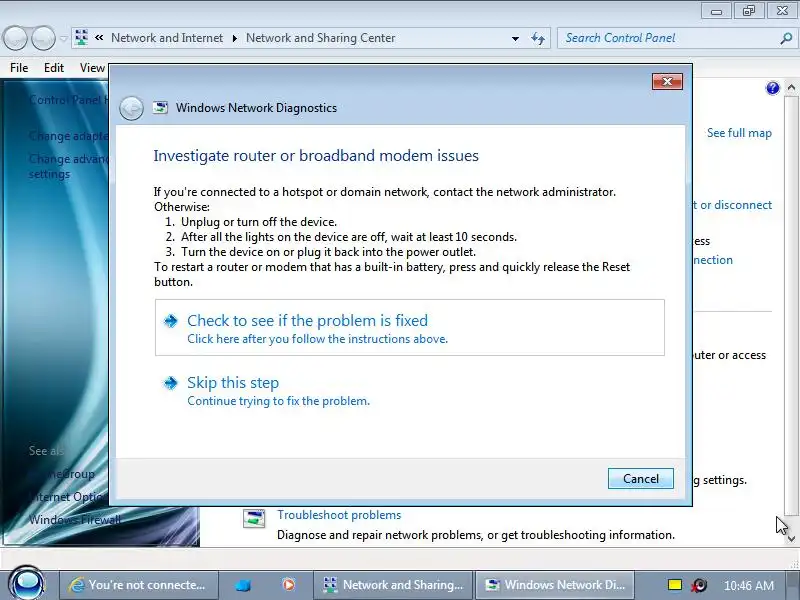Close the Windows Network Diagnostics dialog
Screen dimensions: 800x600
[x=667, y=82]
